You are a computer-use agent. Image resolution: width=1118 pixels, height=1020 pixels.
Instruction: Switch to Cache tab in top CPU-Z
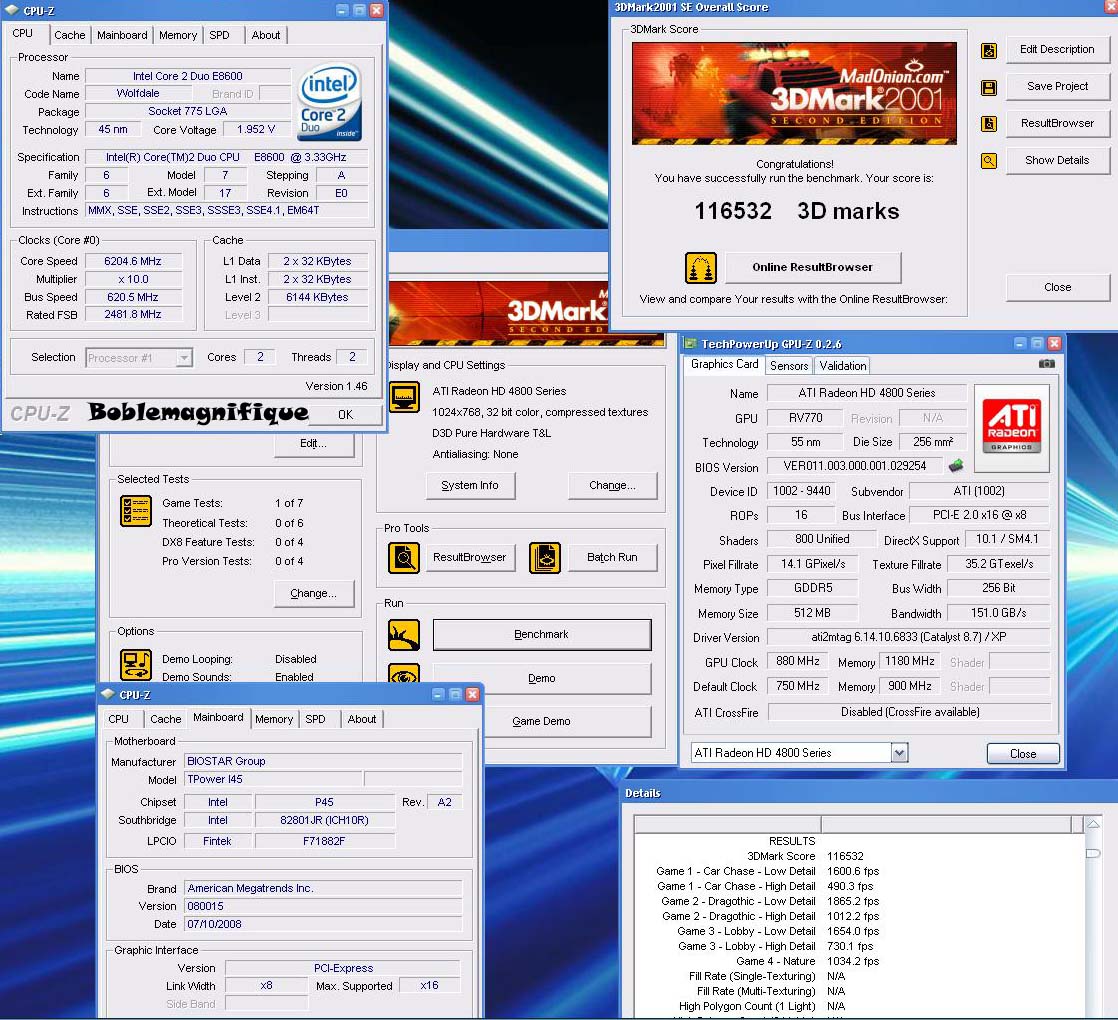click(69, 35)
